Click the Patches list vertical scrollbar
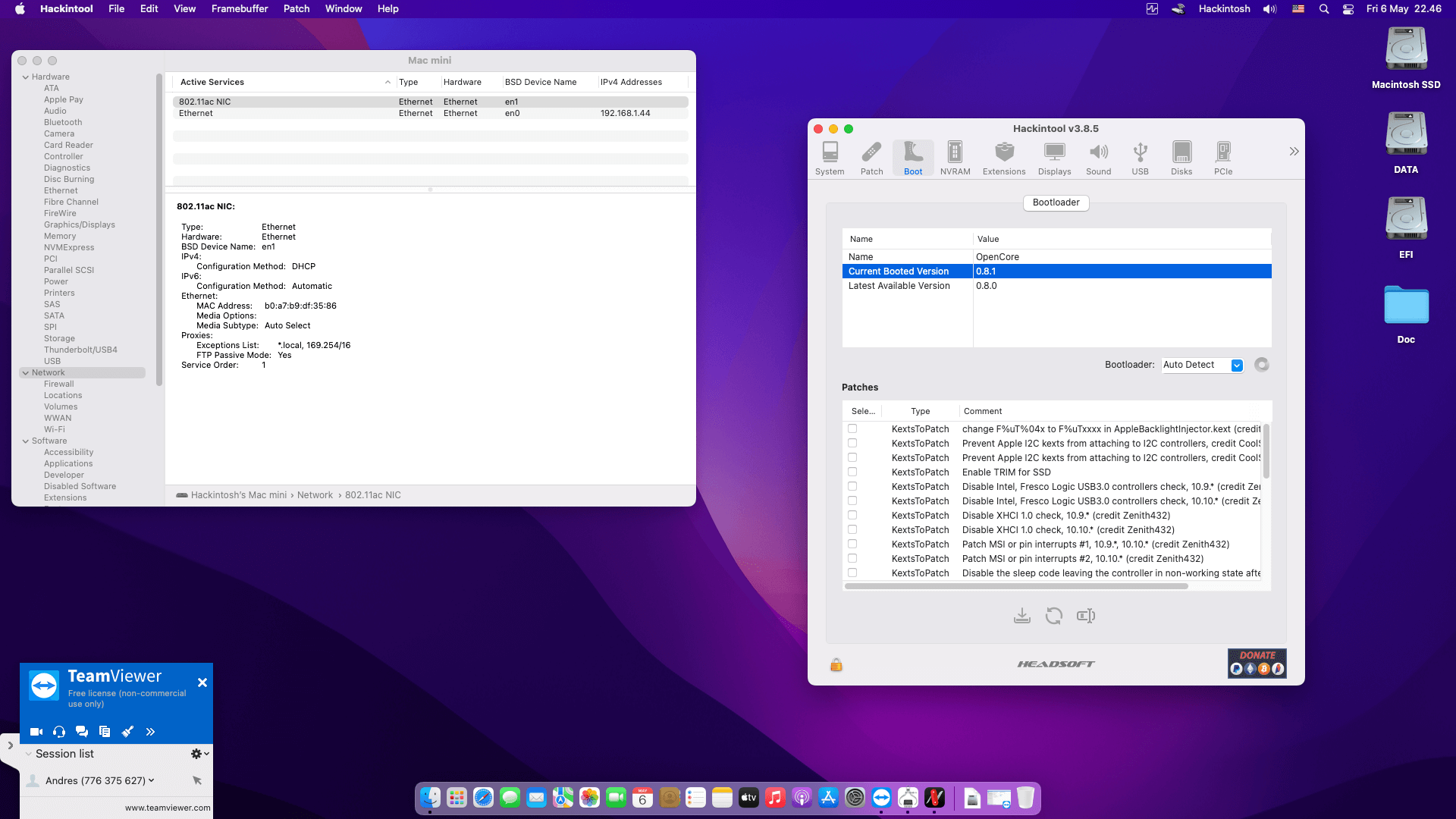The width and height of the screenshot is (1456, 819). pos(1266,451)
